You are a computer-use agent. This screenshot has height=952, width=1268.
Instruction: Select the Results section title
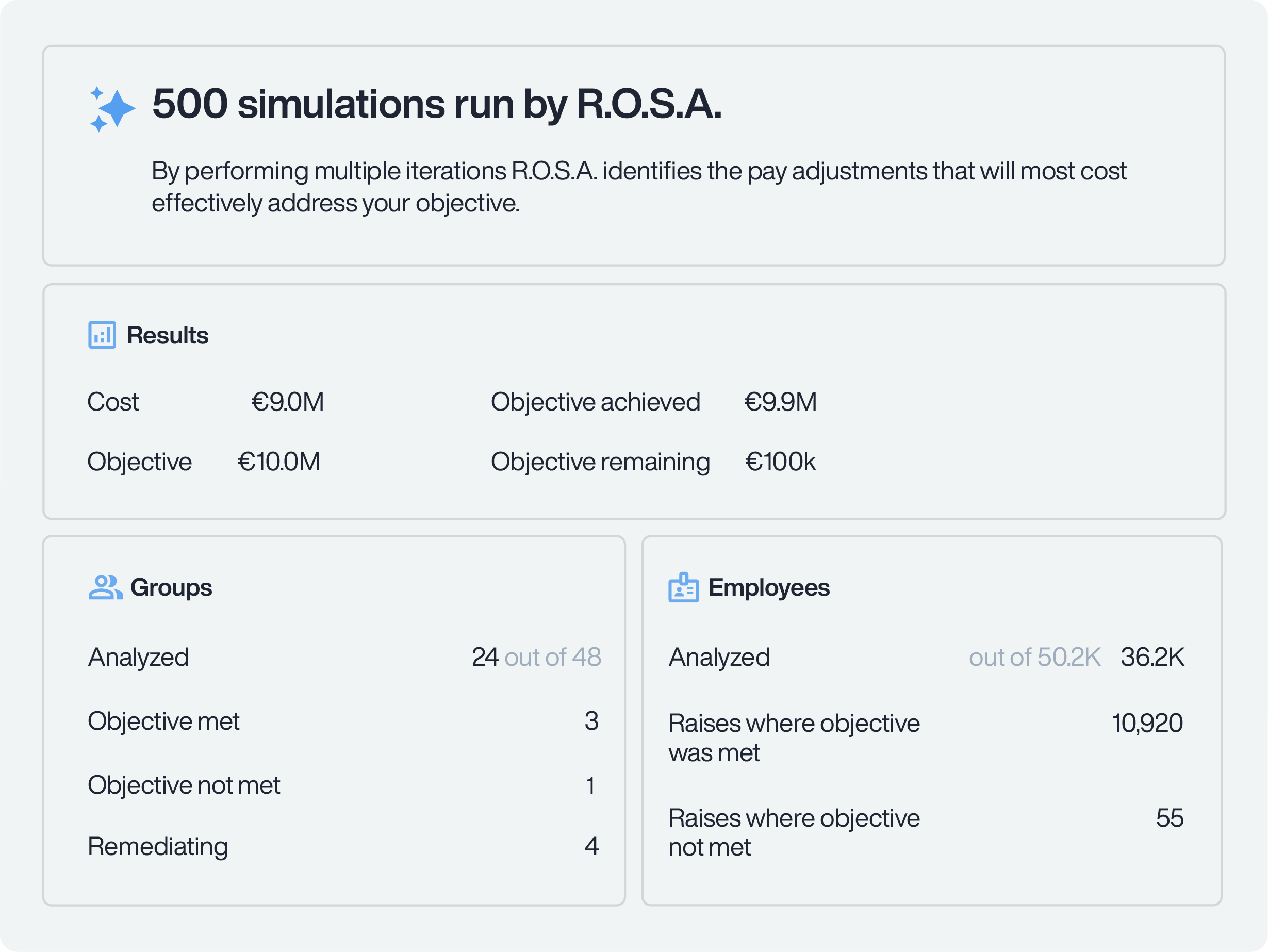[168, 335]
